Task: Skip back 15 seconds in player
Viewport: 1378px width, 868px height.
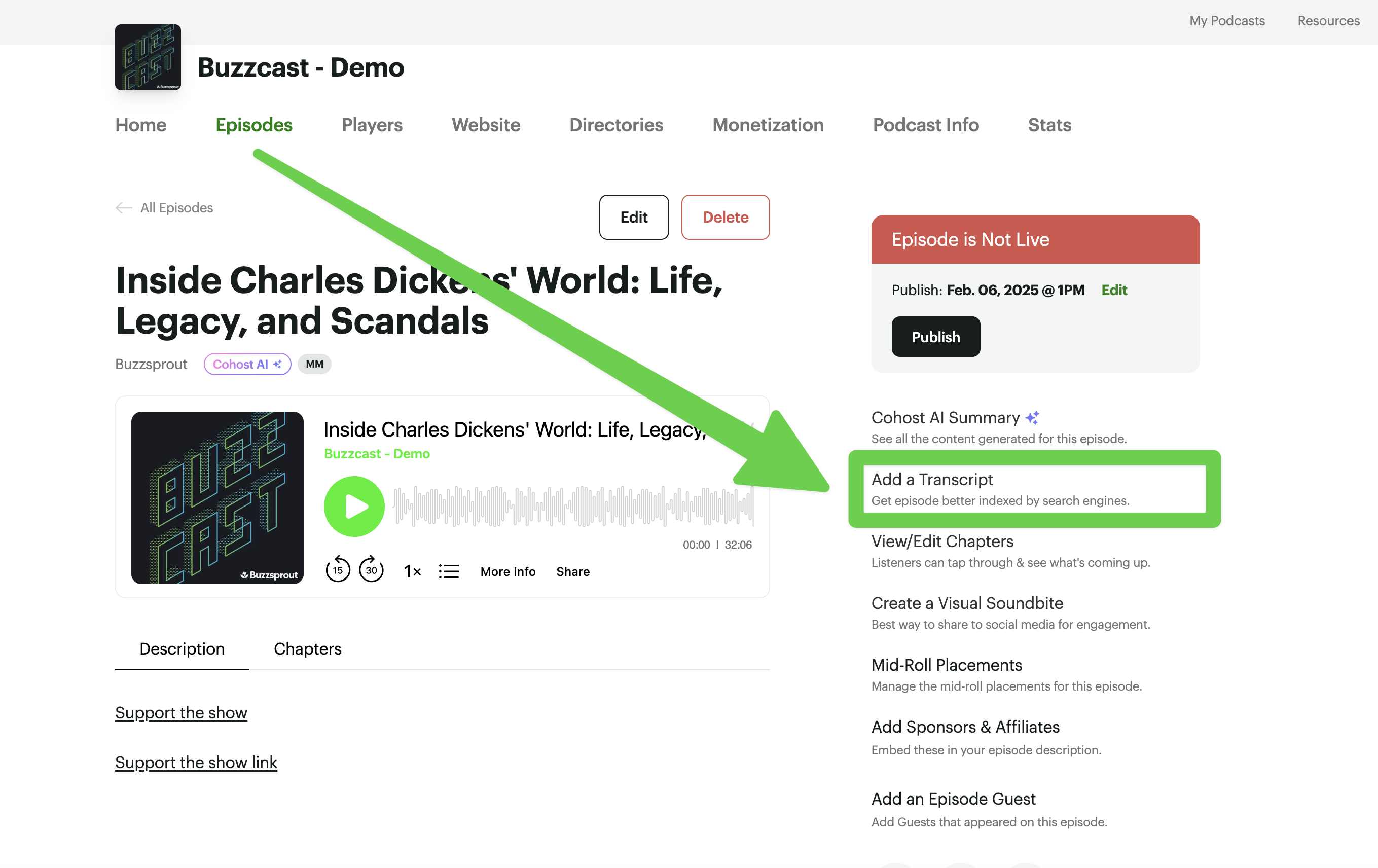Action: pyautogui.click(x=338, y=570)
